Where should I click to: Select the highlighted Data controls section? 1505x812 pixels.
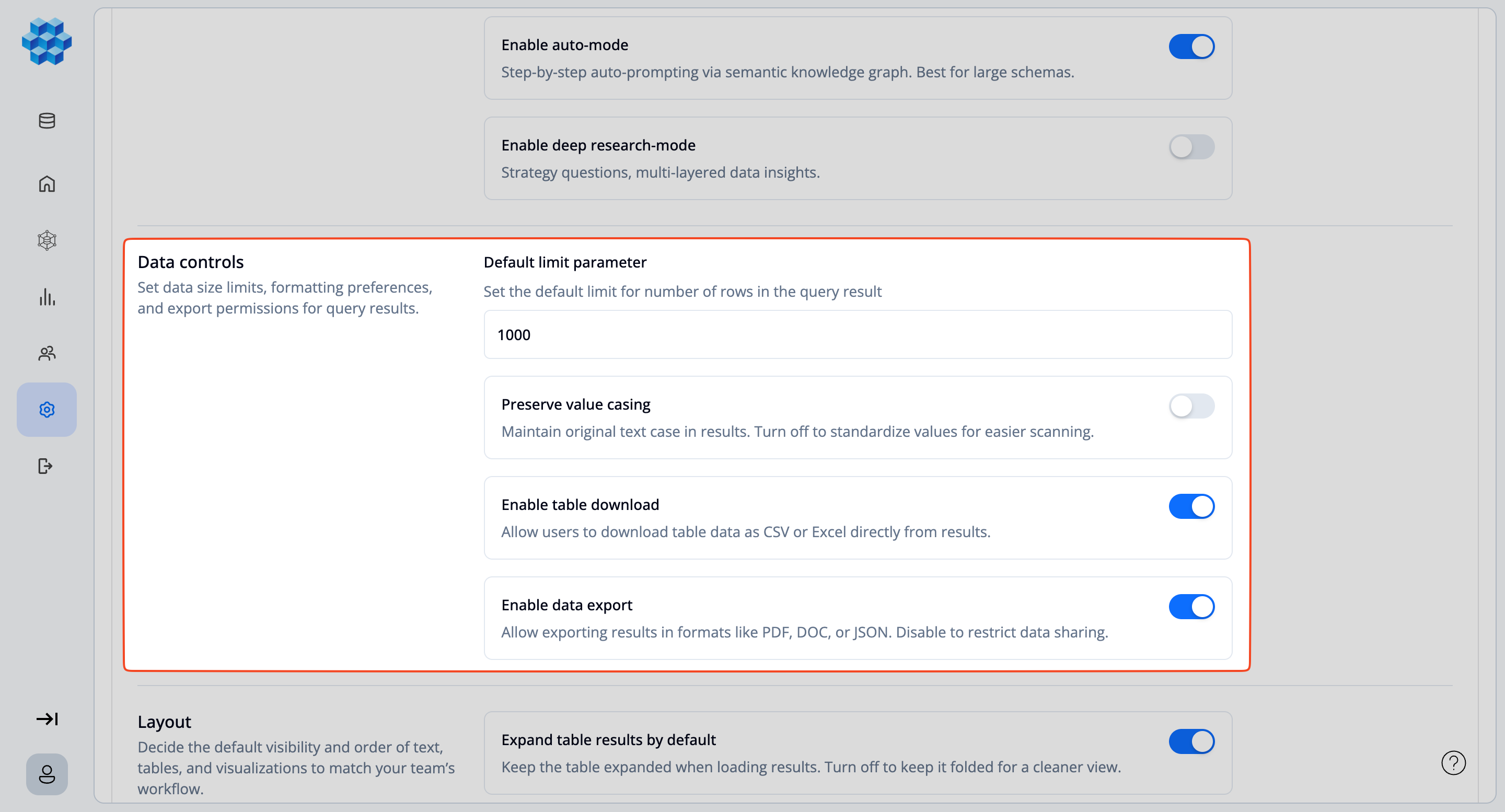pyautogui.click(x=191, y=261)
